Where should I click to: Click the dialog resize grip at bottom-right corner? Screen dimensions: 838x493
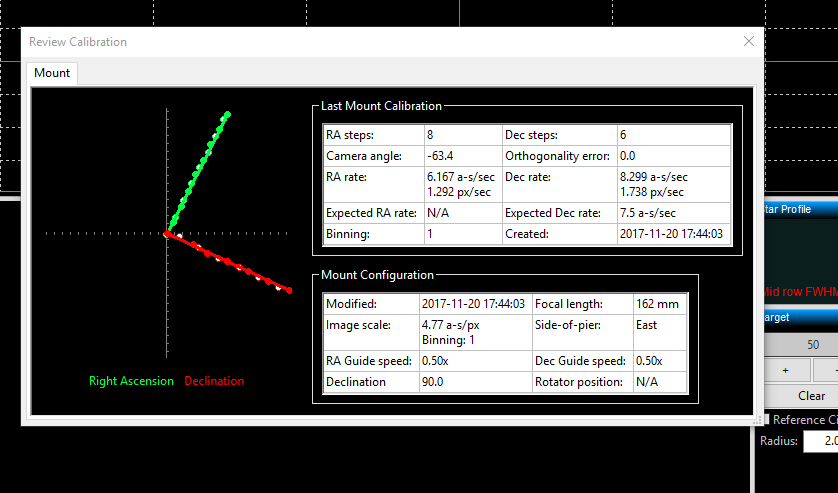759,421
